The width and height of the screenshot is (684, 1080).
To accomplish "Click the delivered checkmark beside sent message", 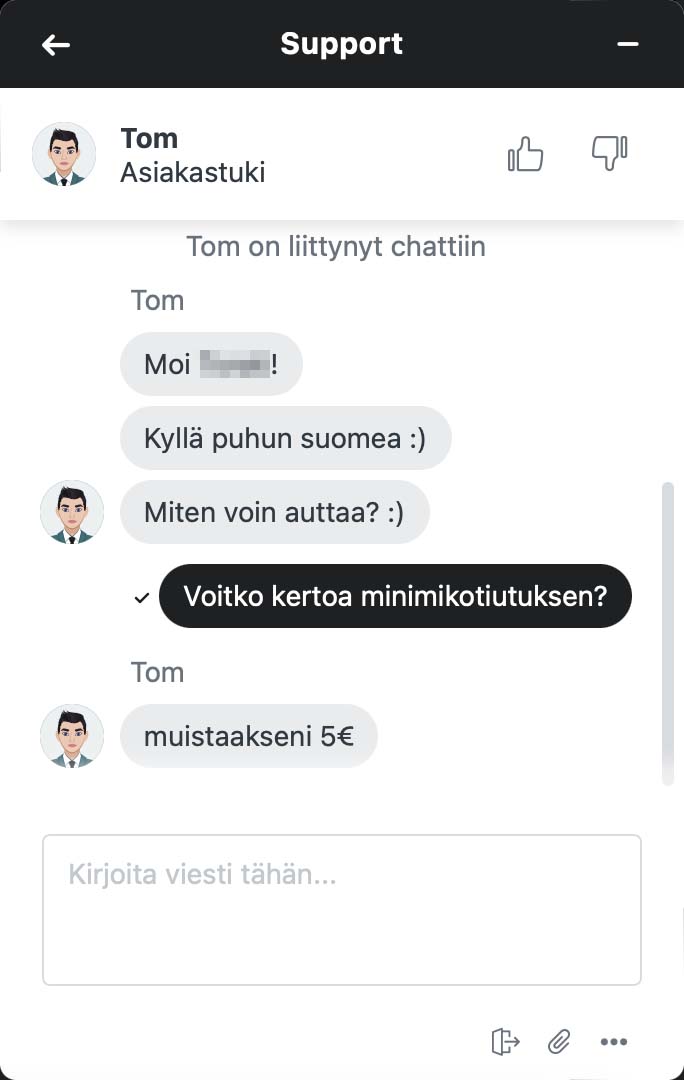I will (x=141, y=598).
